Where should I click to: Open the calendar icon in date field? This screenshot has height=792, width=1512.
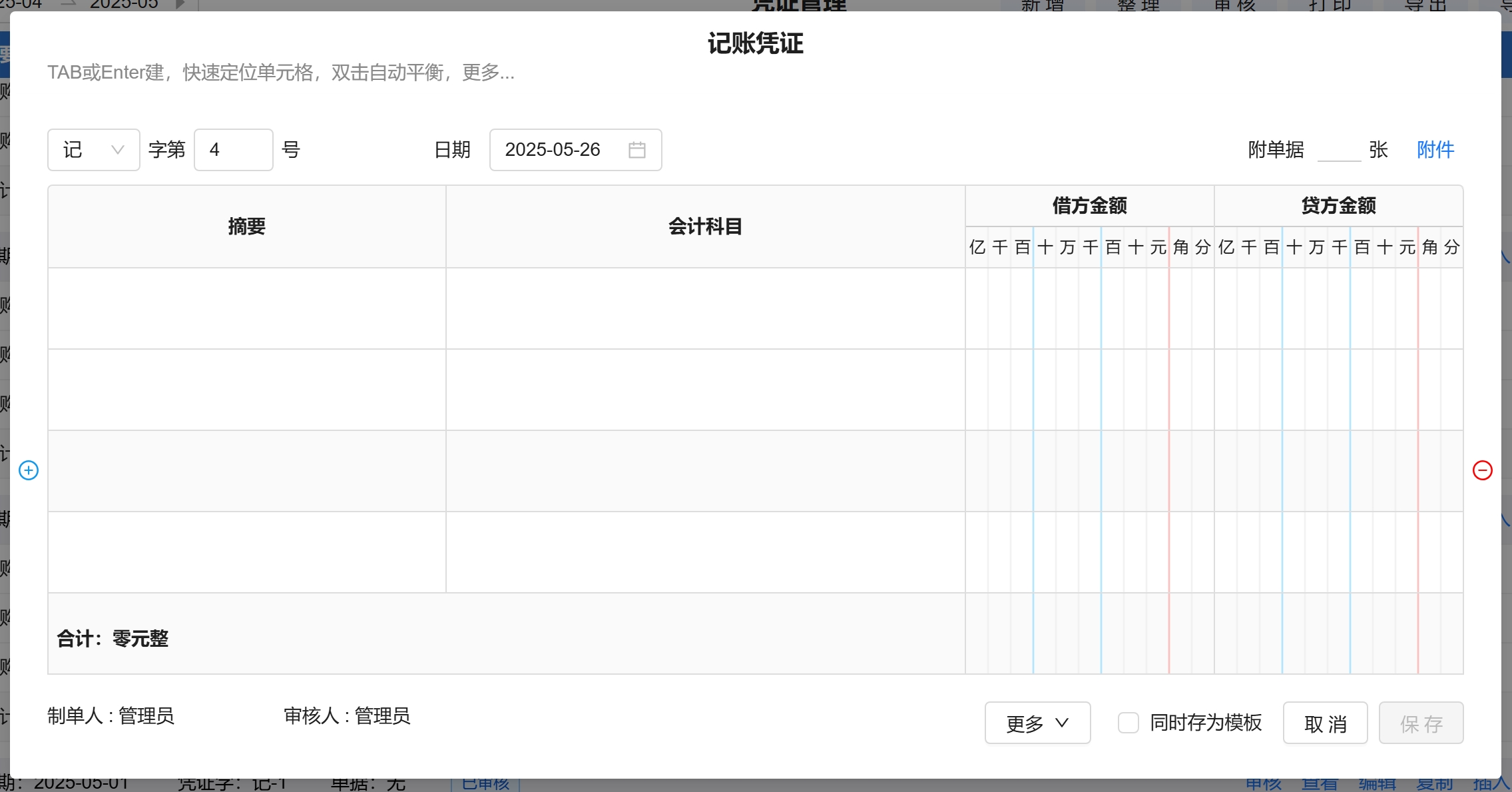636,150
